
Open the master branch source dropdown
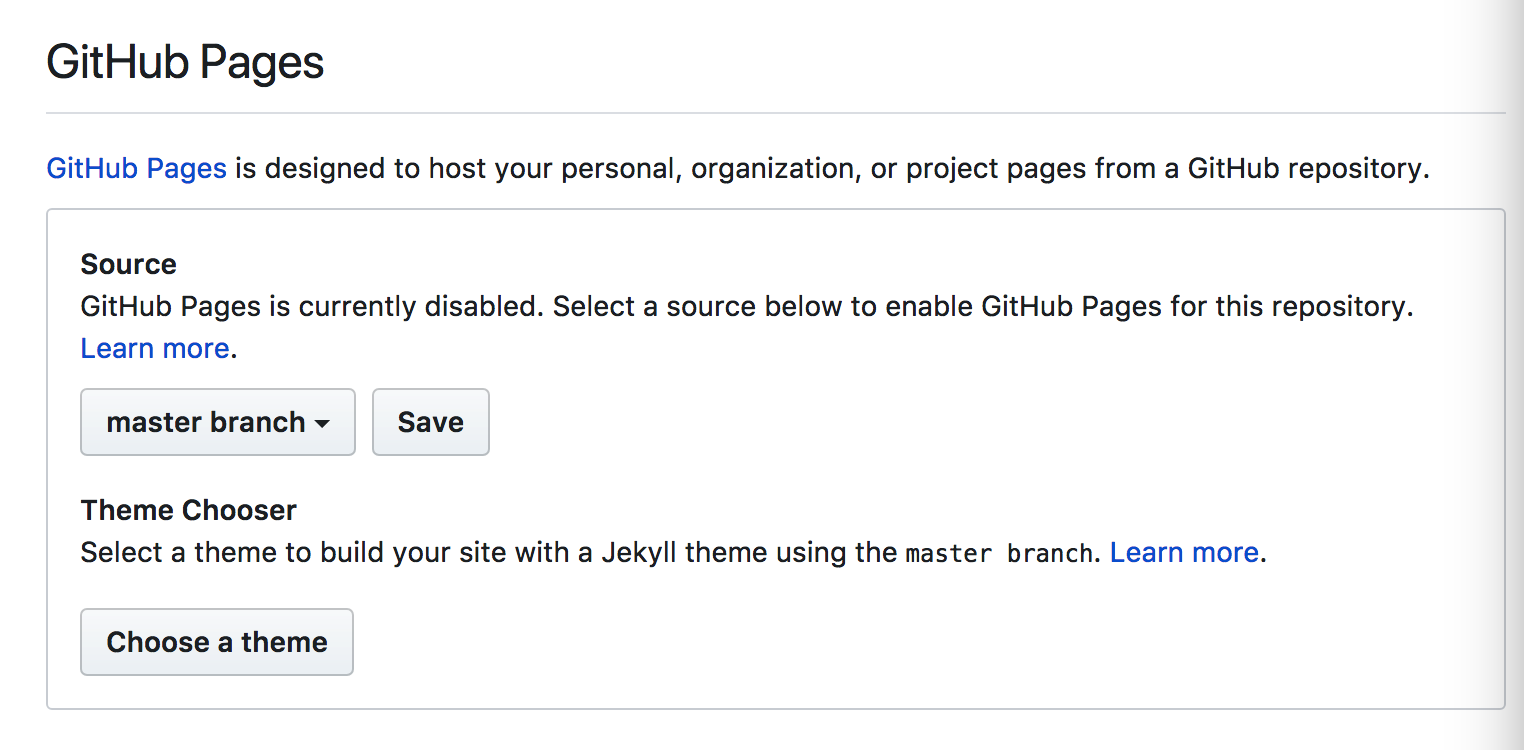(x=217, y=422)
